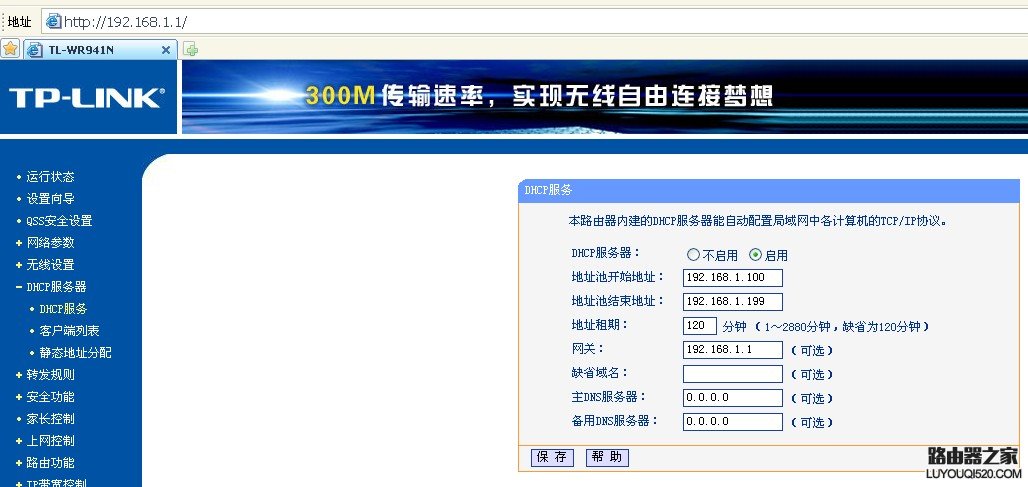Open 设置向导 page
Image resolution: width=1028 pixels, height=487 pixels.
coord(50,199)
